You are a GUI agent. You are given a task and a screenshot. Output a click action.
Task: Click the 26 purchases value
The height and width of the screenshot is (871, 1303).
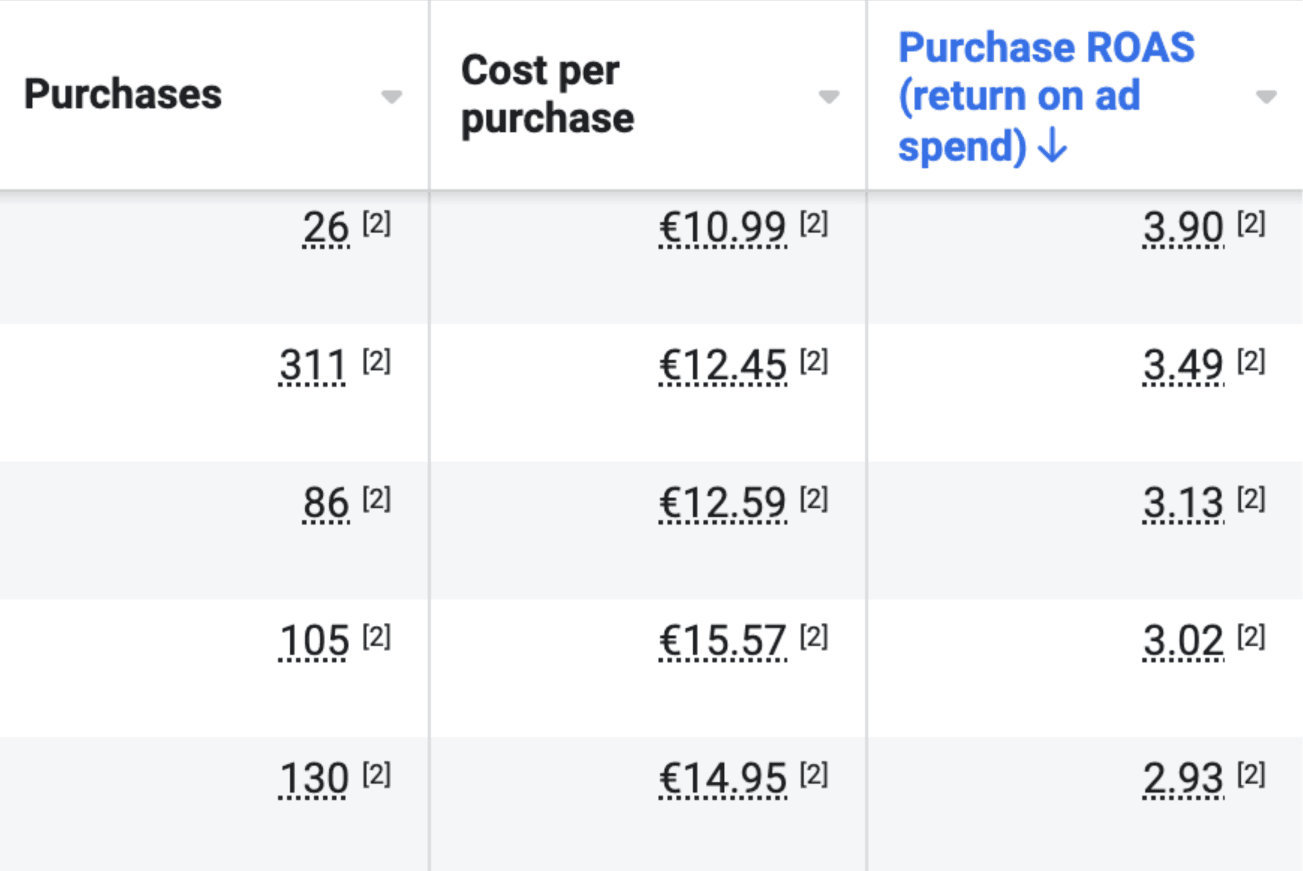[326, 229]
